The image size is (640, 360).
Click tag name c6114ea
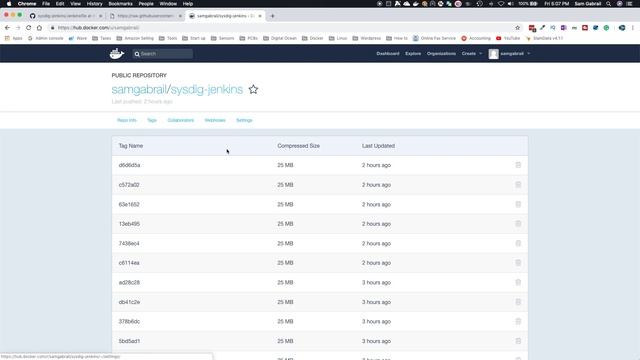(129, 263)
